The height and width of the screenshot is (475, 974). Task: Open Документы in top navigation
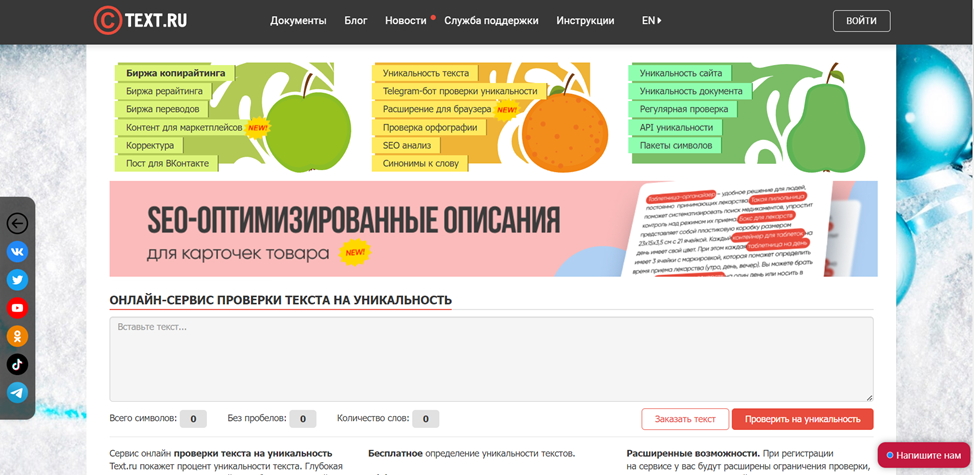tap(298, 20)
